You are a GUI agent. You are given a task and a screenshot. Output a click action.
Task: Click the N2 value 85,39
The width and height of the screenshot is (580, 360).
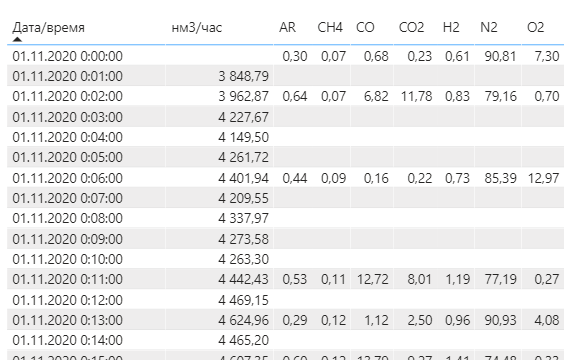click(x=500, y=178)
